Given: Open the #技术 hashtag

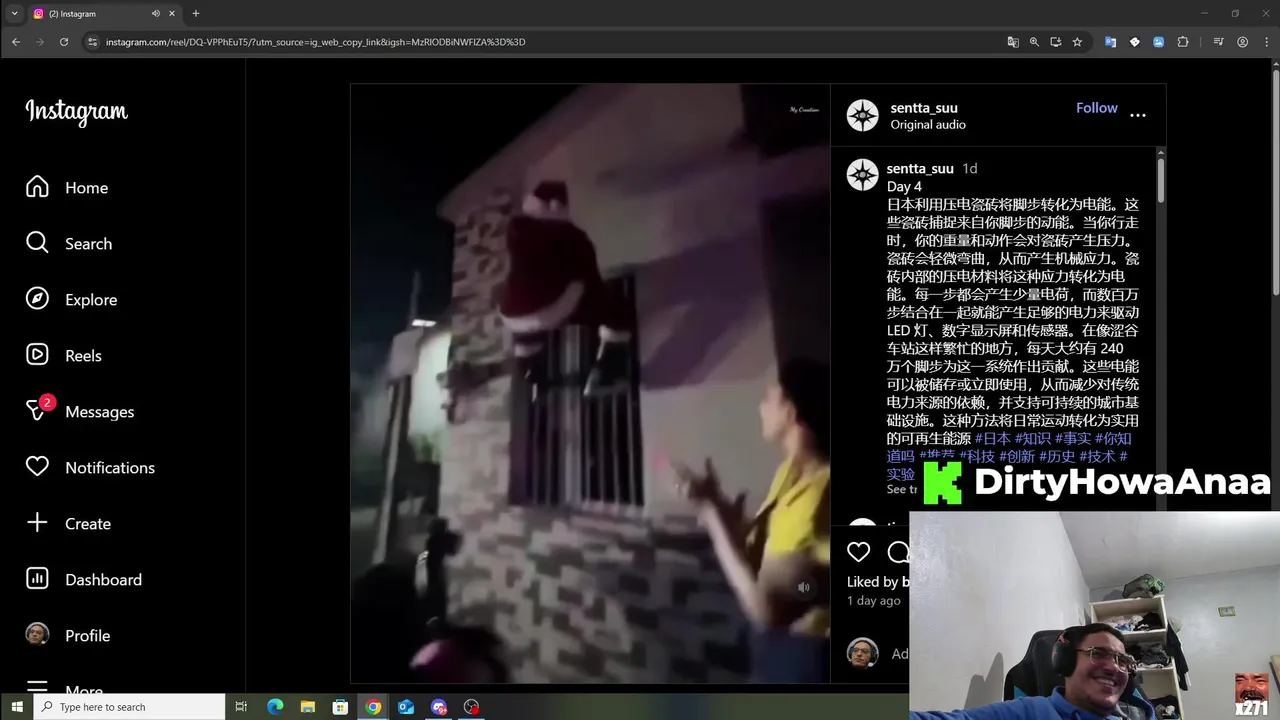Looking at the screenshot, I should 1097,456.
